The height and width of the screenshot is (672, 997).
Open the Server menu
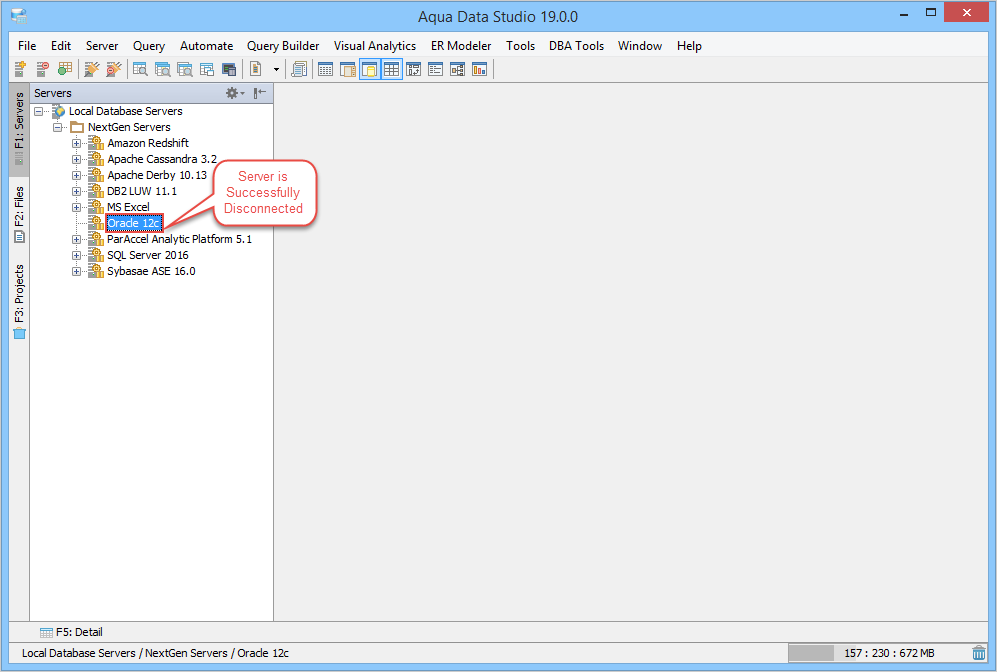pyautogui.click(x=102, y=46)
